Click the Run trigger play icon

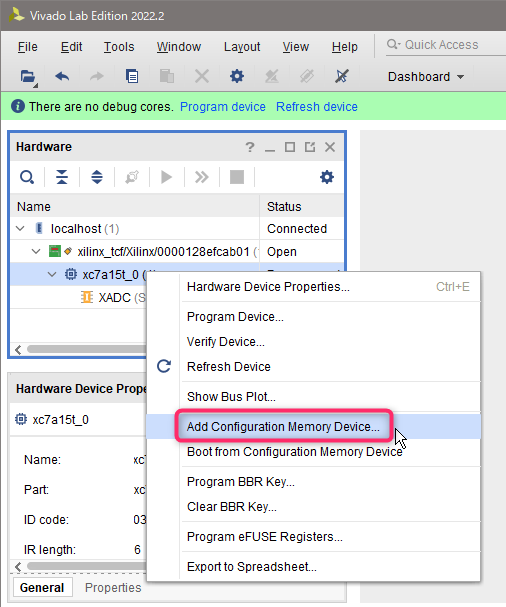[166, 177]
